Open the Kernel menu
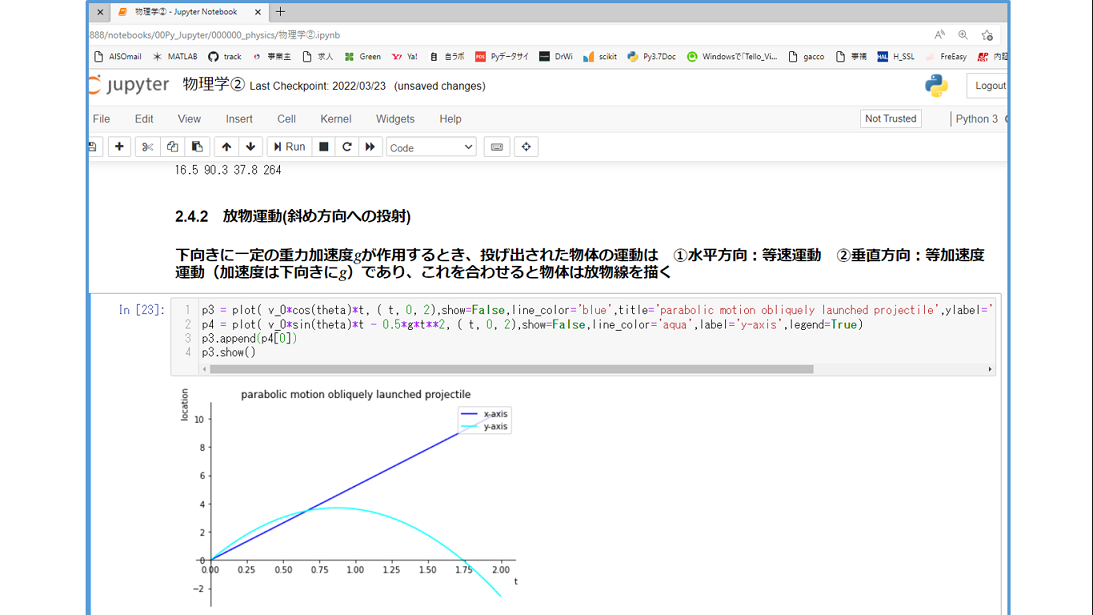This screenshot has height=615, width=1093. (336, 119)
